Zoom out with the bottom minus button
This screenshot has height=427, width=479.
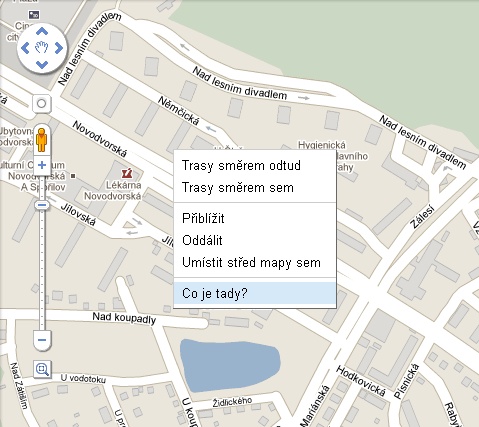click(x=42, y=340)
